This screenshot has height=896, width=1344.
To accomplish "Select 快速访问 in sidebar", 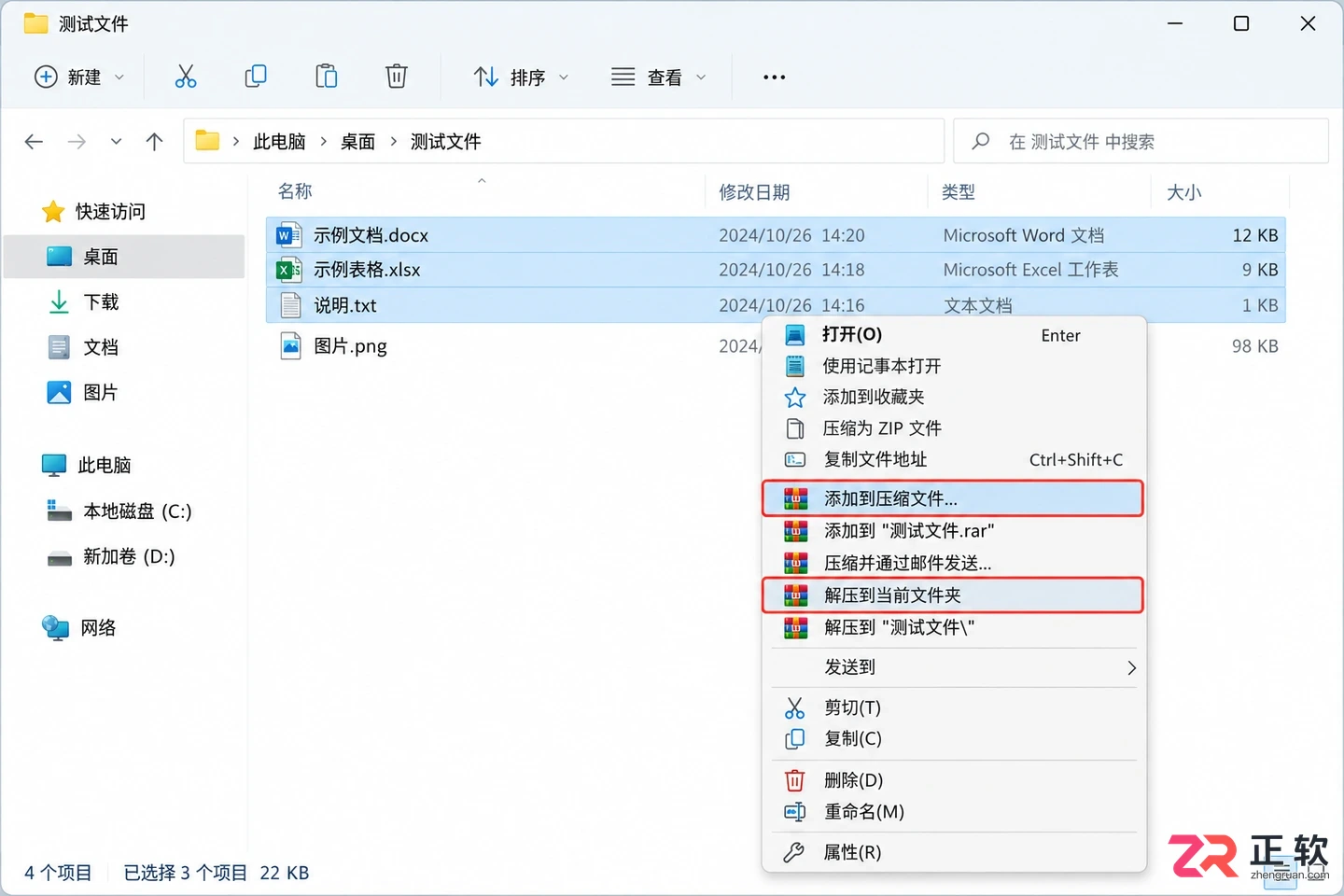I will tap(110, 212).
